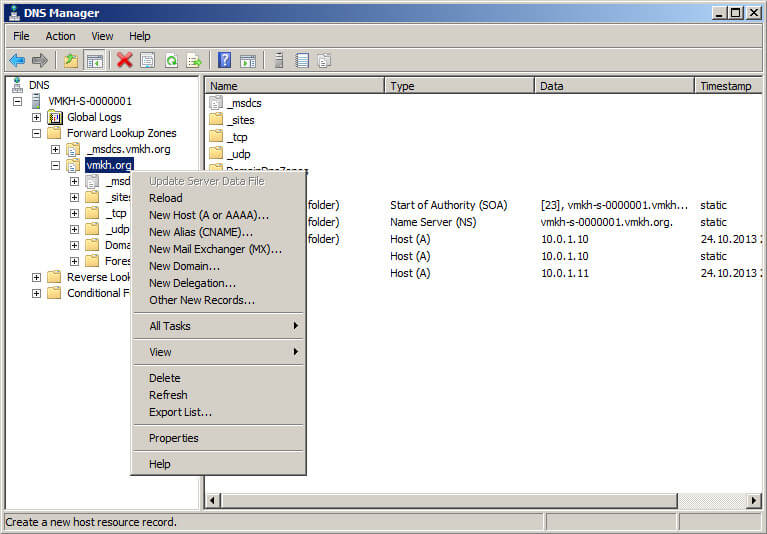The image size is (767, 534).
Task: Choose Export List in context menu
Action: point(218,412)
